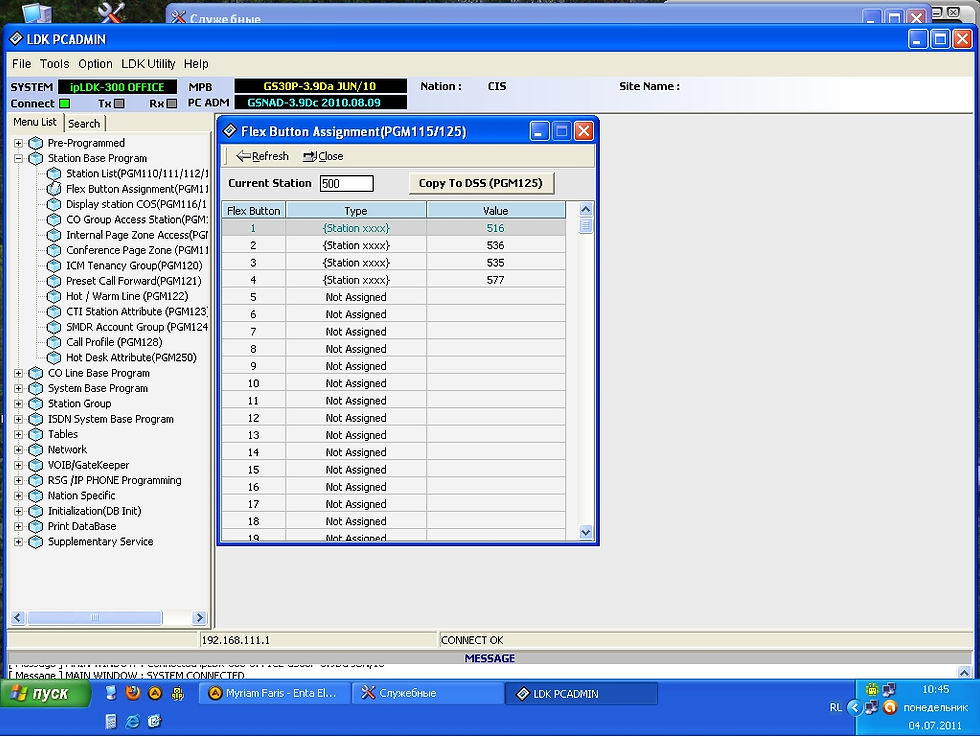Expand the CO Line Base Program node

[x=18, y=373]
